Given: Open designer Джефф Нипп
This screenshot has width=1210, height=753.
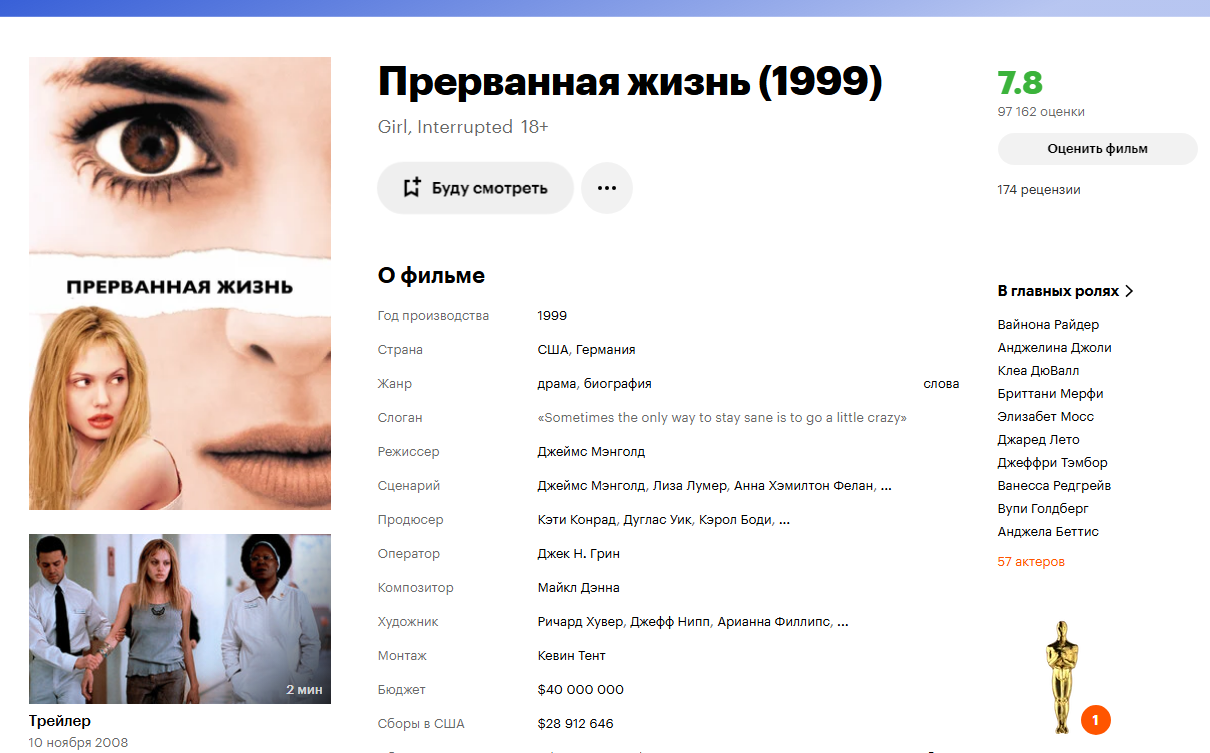Looking at the screenshot, I should (x=671, y=622).
